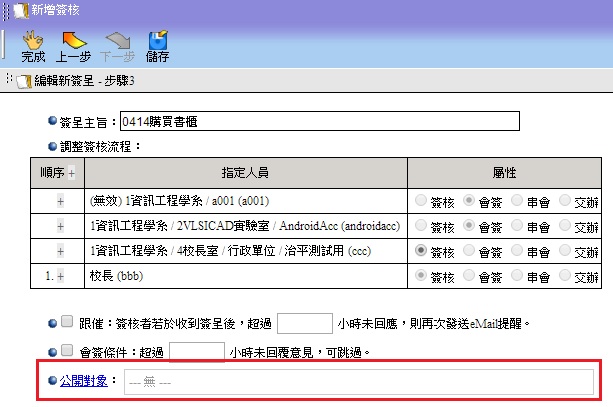The width and height of the screenshot is (613, 407).
Task: Click the 完成 (Finish) toolbar icon
Action: coord(33,45)
